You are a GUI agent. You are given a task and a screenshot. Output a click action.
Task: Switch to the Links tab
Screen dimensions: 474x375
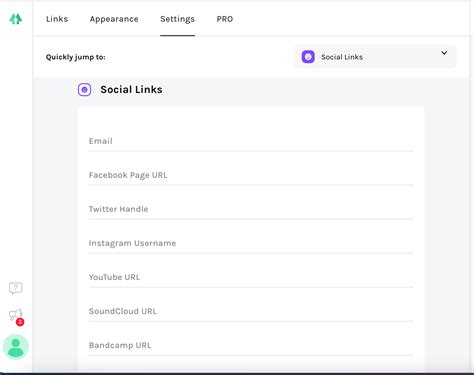57,19
